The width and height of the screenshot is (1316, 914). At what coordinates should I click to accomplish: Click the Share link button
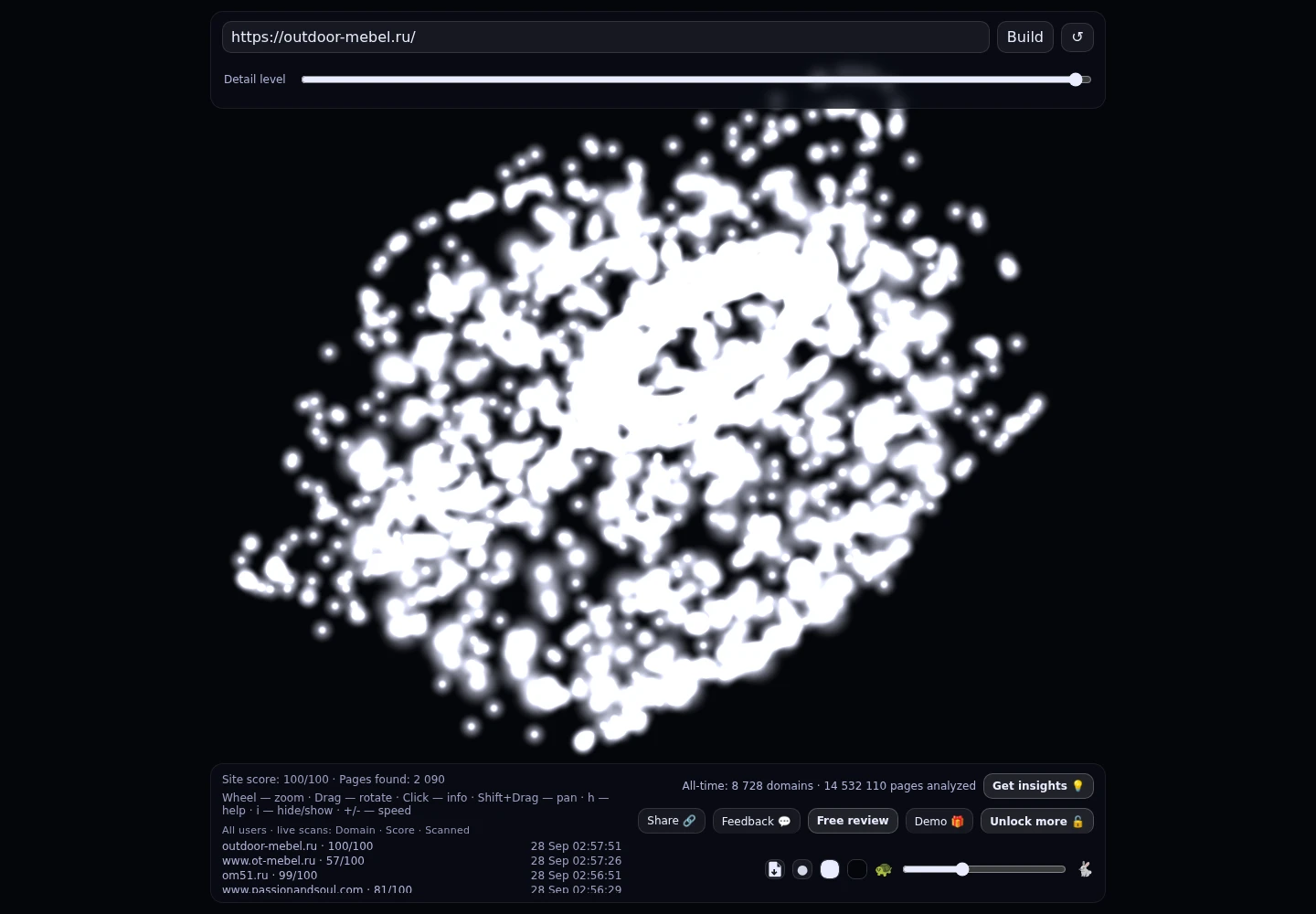pos(672,821)
